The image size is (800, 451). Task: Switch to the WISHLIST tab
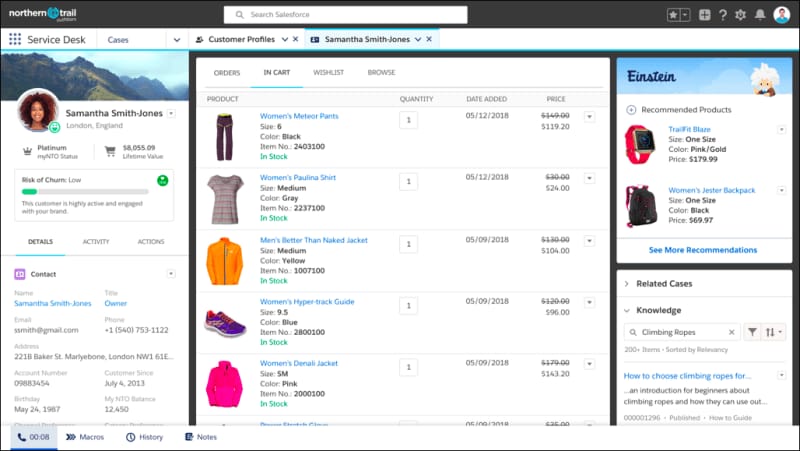tap(329, 72)
